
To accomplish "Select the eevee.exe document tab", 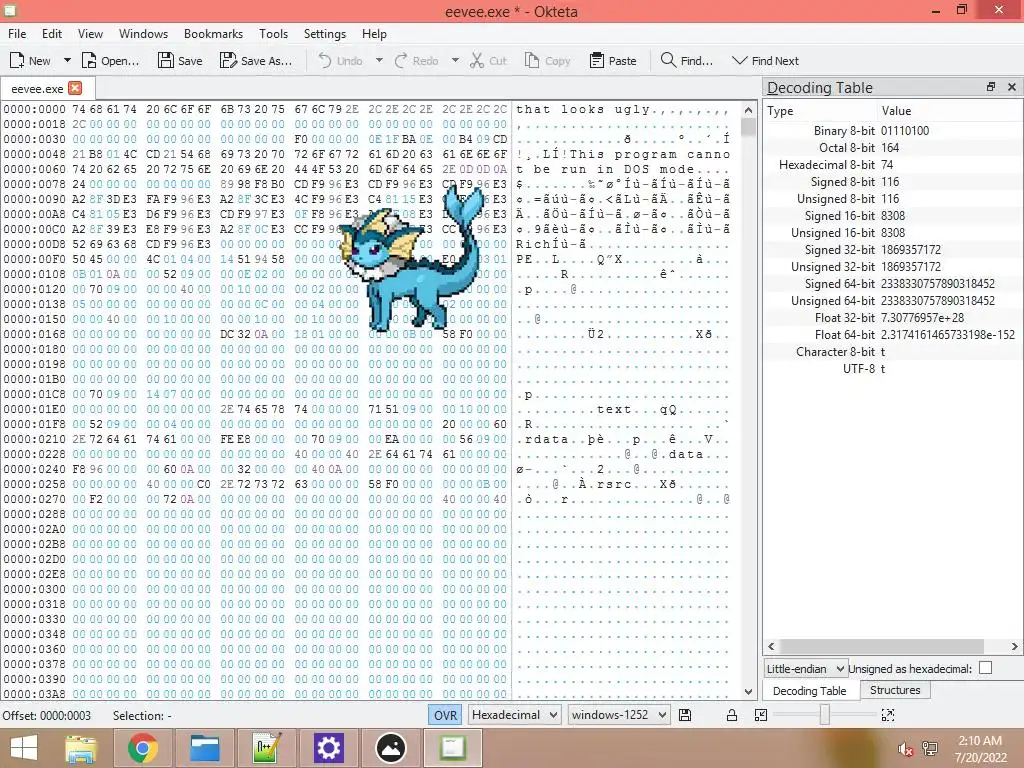I will point(37,89).
